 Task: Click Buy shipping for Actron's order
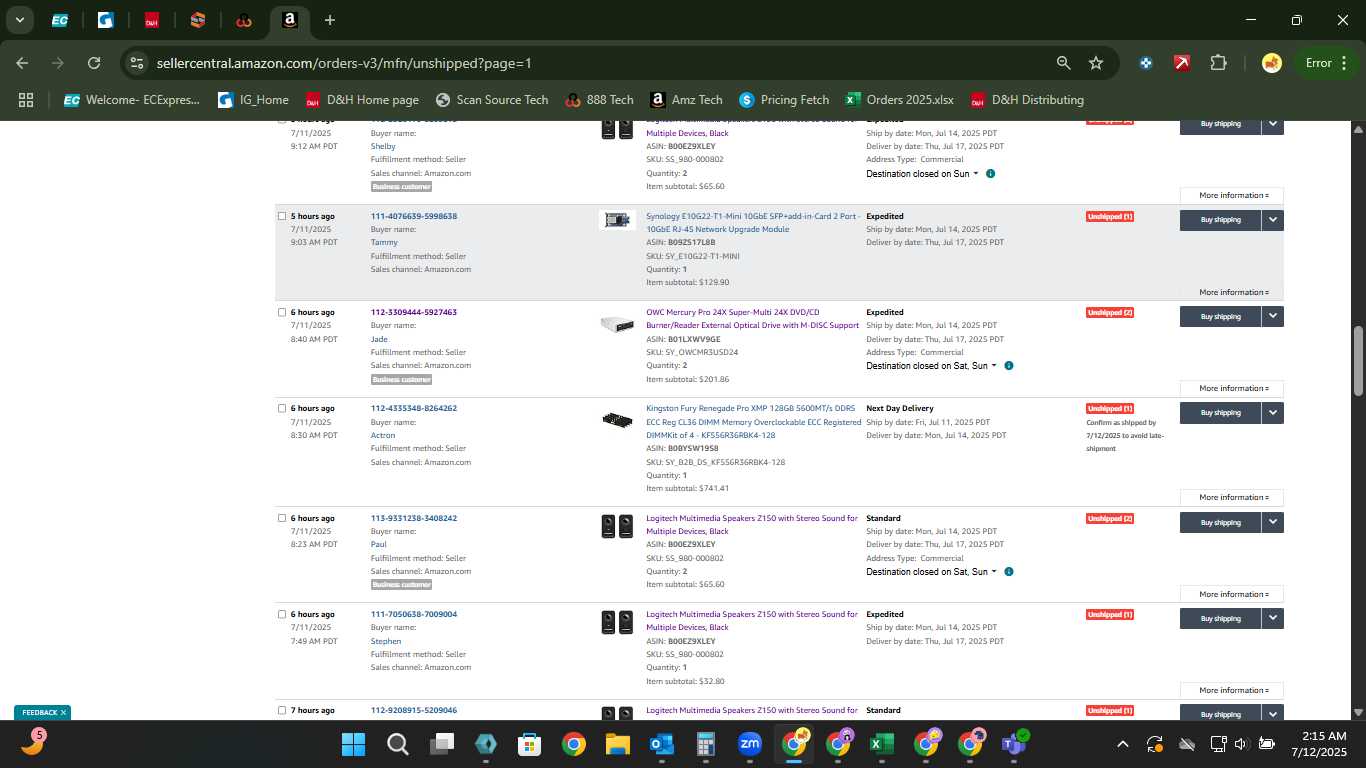1220,412
